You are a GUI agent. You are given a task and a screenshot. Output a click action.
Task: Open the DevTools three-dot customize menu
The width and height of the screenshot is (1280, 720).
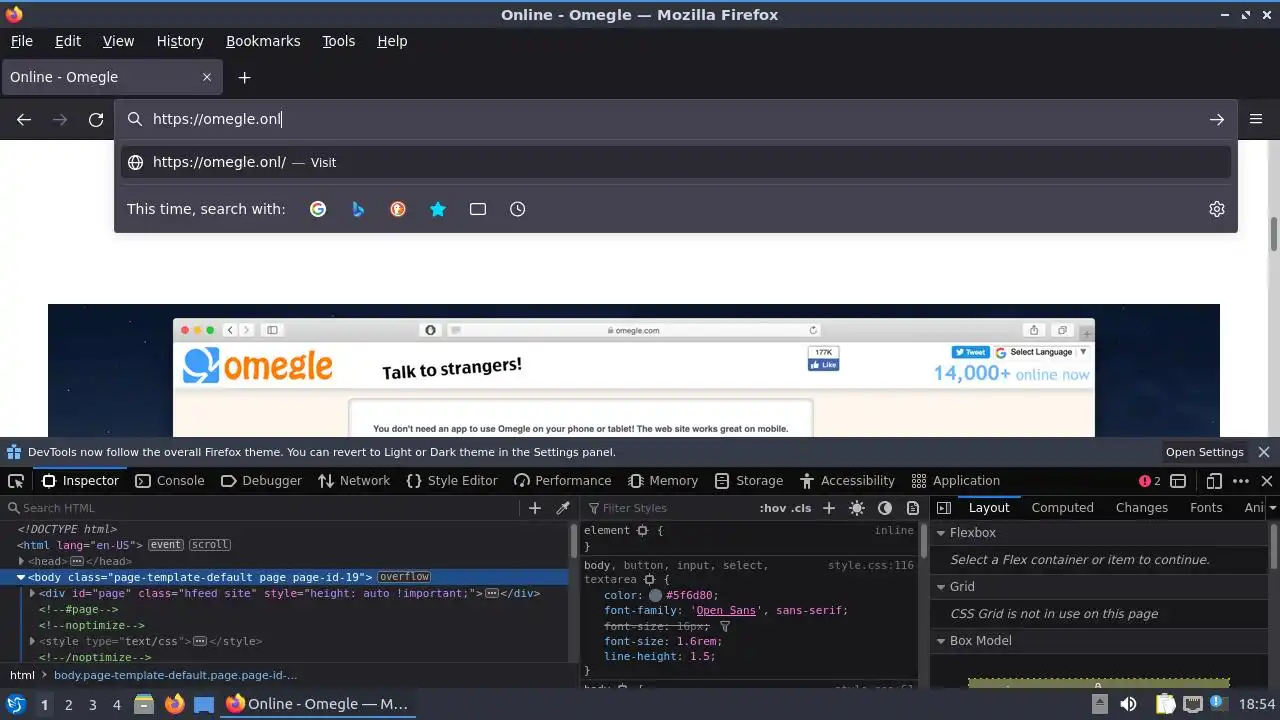click(1241, 481)
